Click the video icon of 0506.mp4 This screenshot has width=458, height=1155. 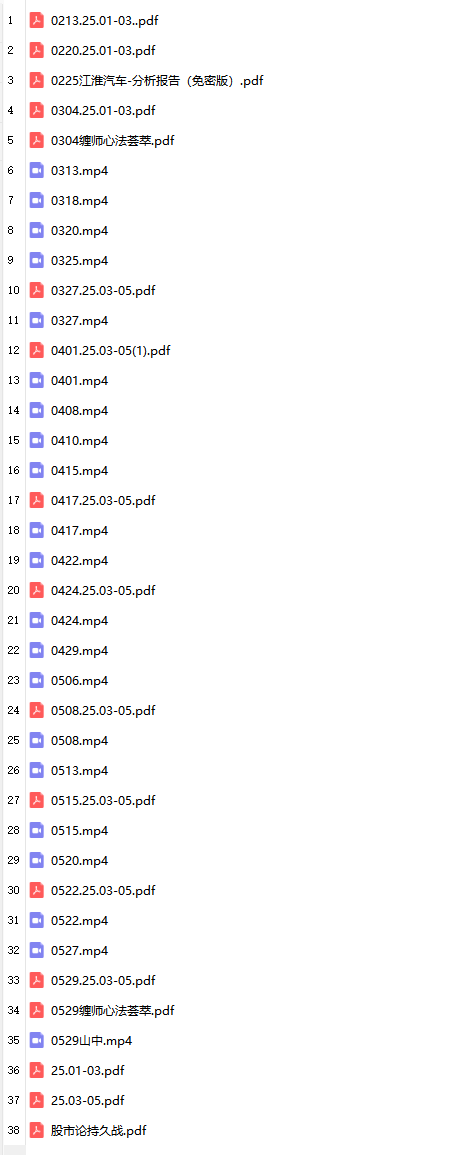[x=37, y=680]
